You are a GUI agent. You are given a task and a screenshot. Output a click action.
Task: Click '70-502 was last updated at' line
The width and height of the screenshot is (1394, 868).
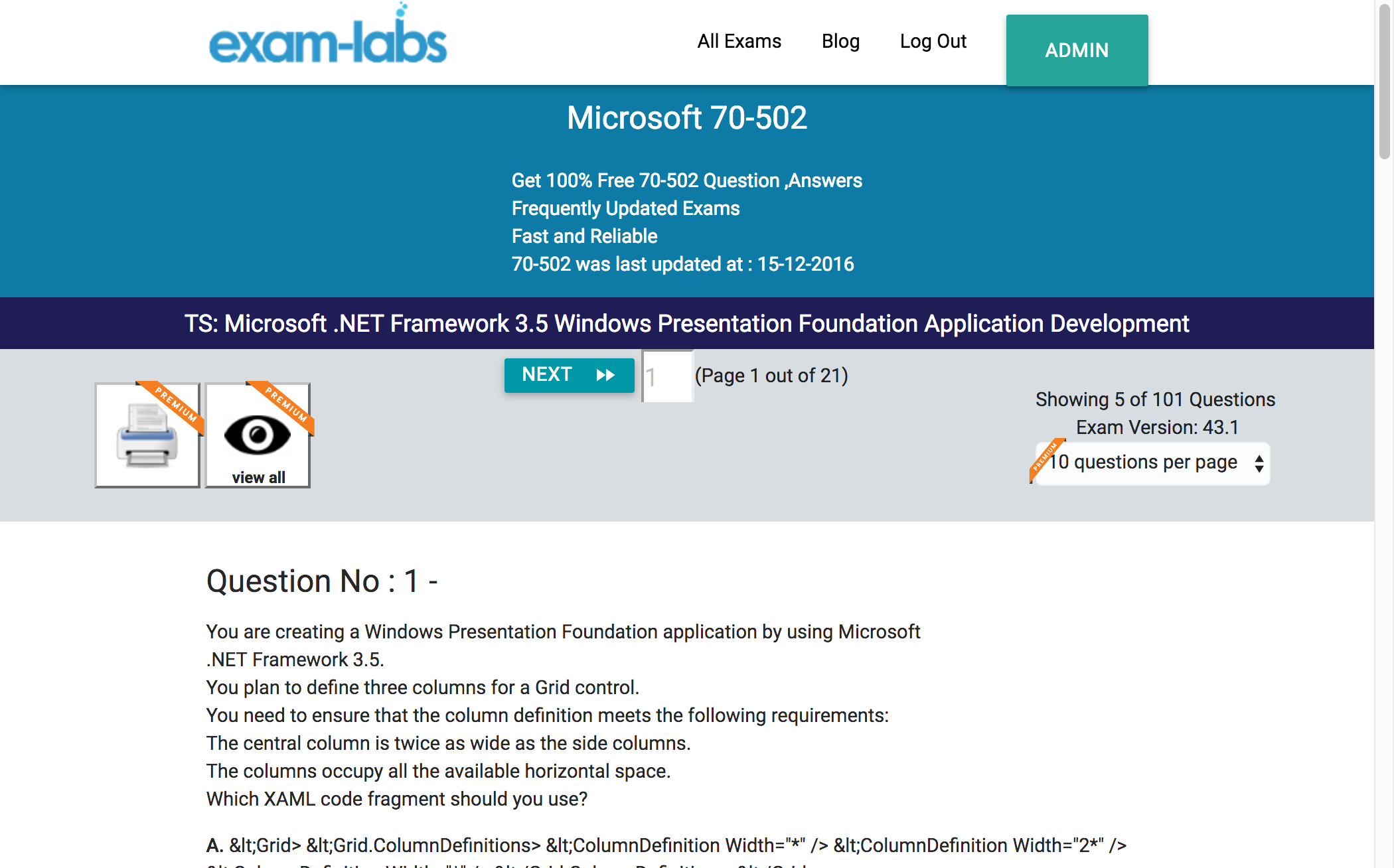tap(682, 264)
